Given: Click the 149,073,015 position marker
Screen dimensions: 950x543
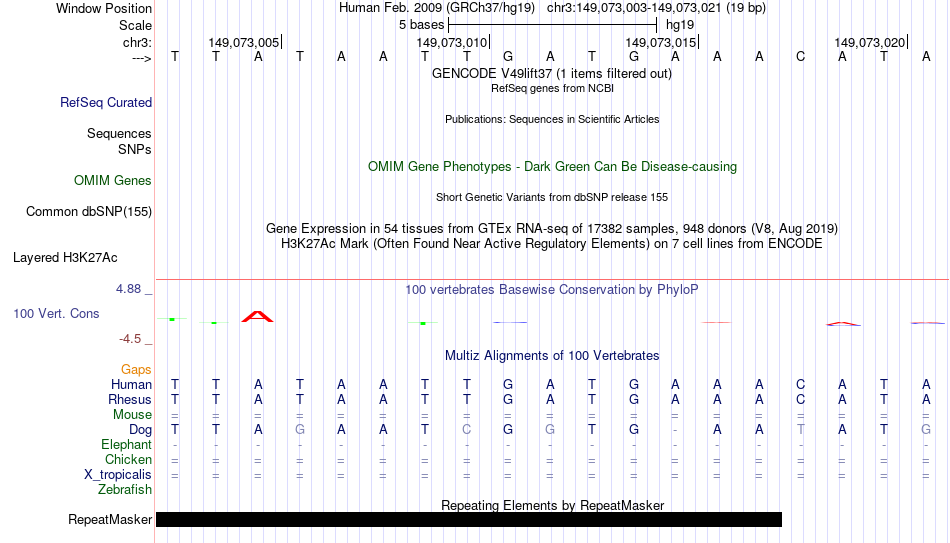Looking at the screenshot, I should point(661,42).
